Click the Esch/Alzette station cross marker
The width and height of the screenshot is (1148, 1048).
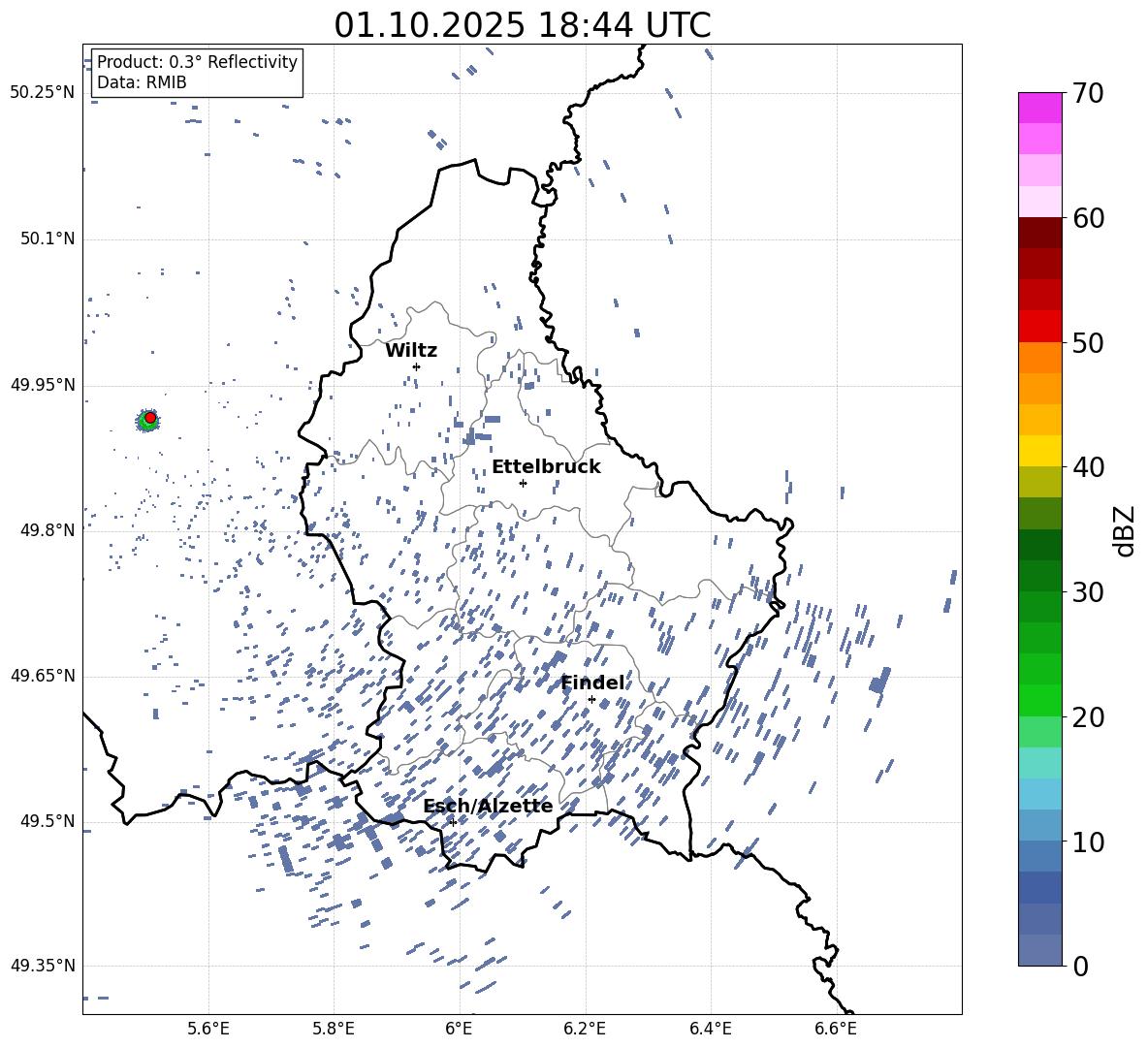pos(453,822)
